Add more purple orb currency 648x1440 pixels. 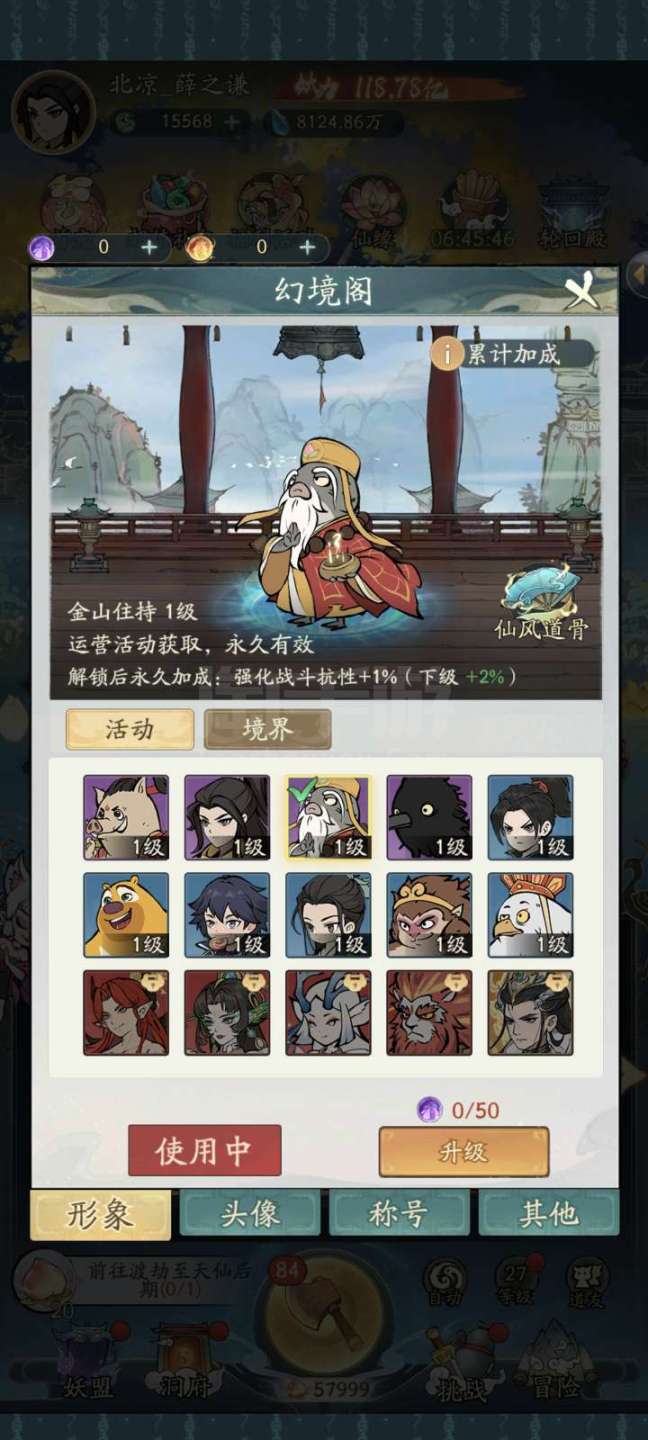[149, 247]
